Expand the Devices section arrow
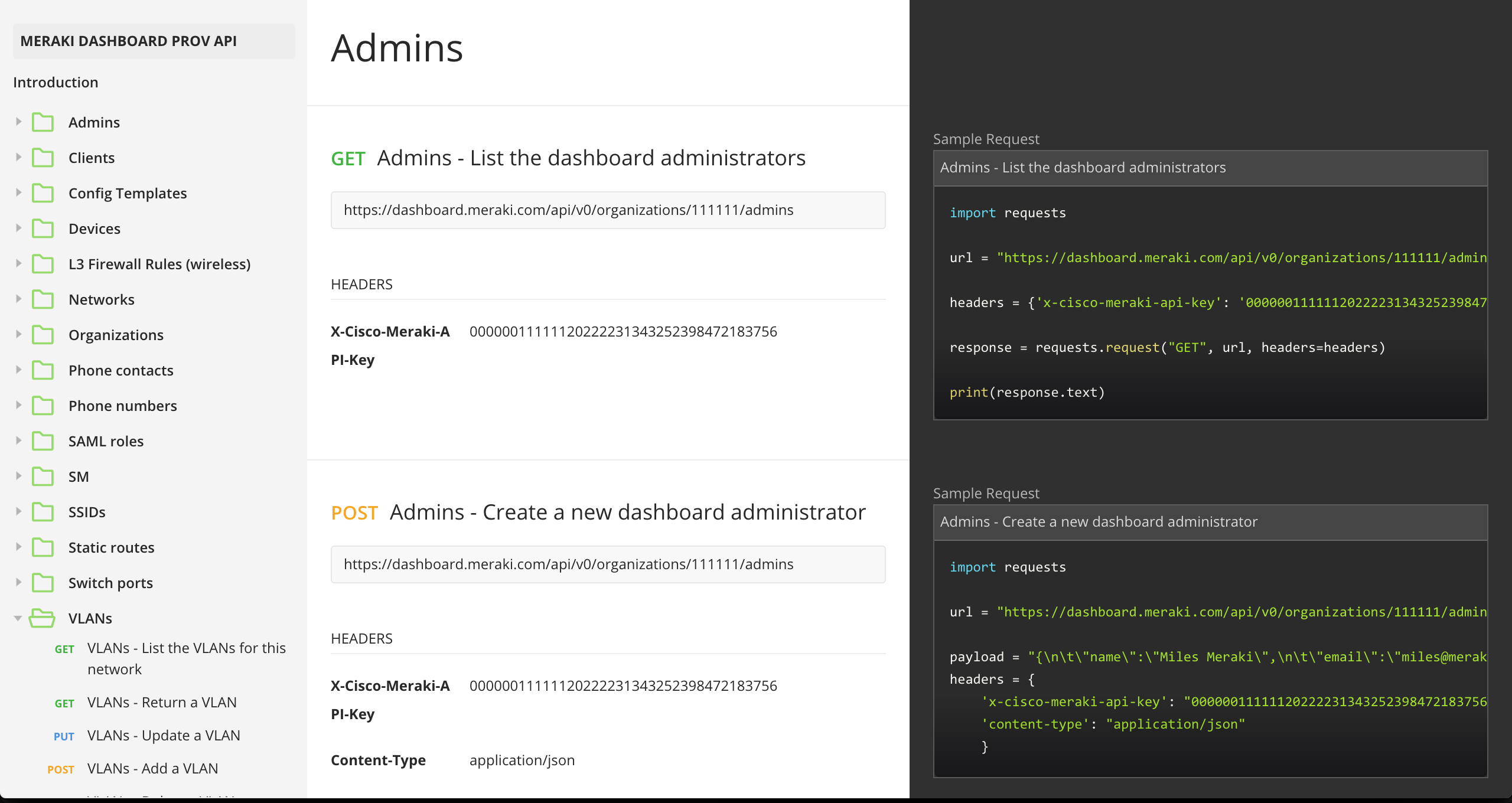 tap(18, 228)
